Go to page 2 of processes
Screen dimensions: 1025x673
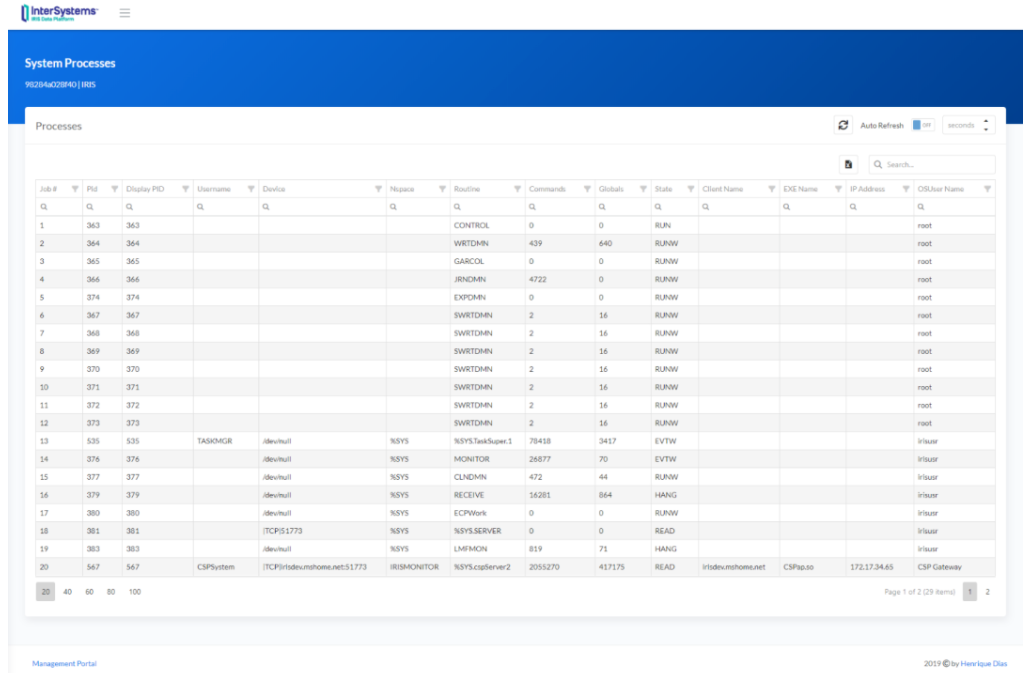tap(988, 592)
